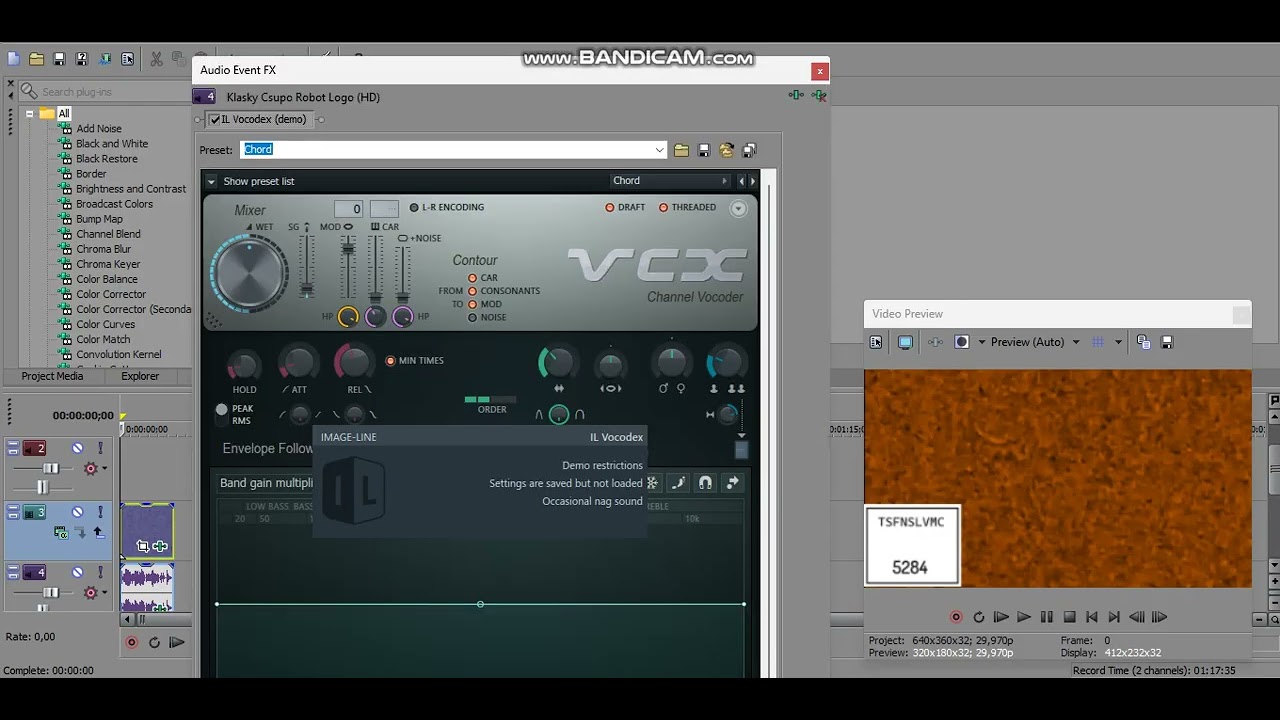This screenshot has height=720, width=1280.
Task: Select Color Curves plug-in
Action: 105,324
